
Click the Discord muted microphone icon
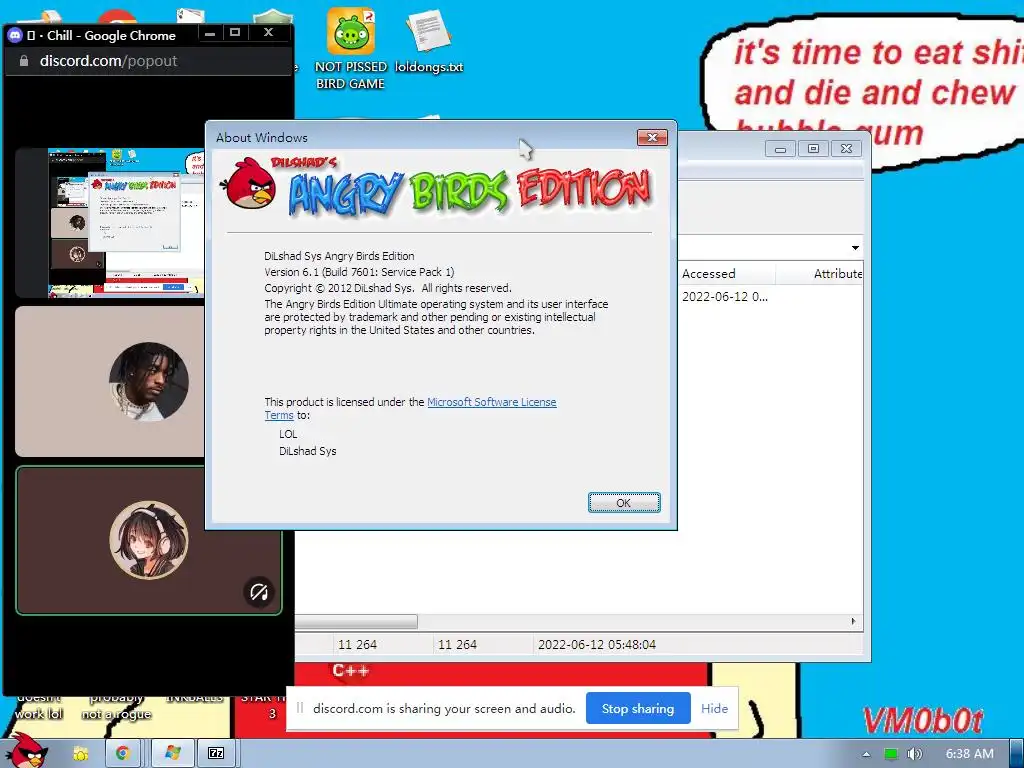[259, 592]
